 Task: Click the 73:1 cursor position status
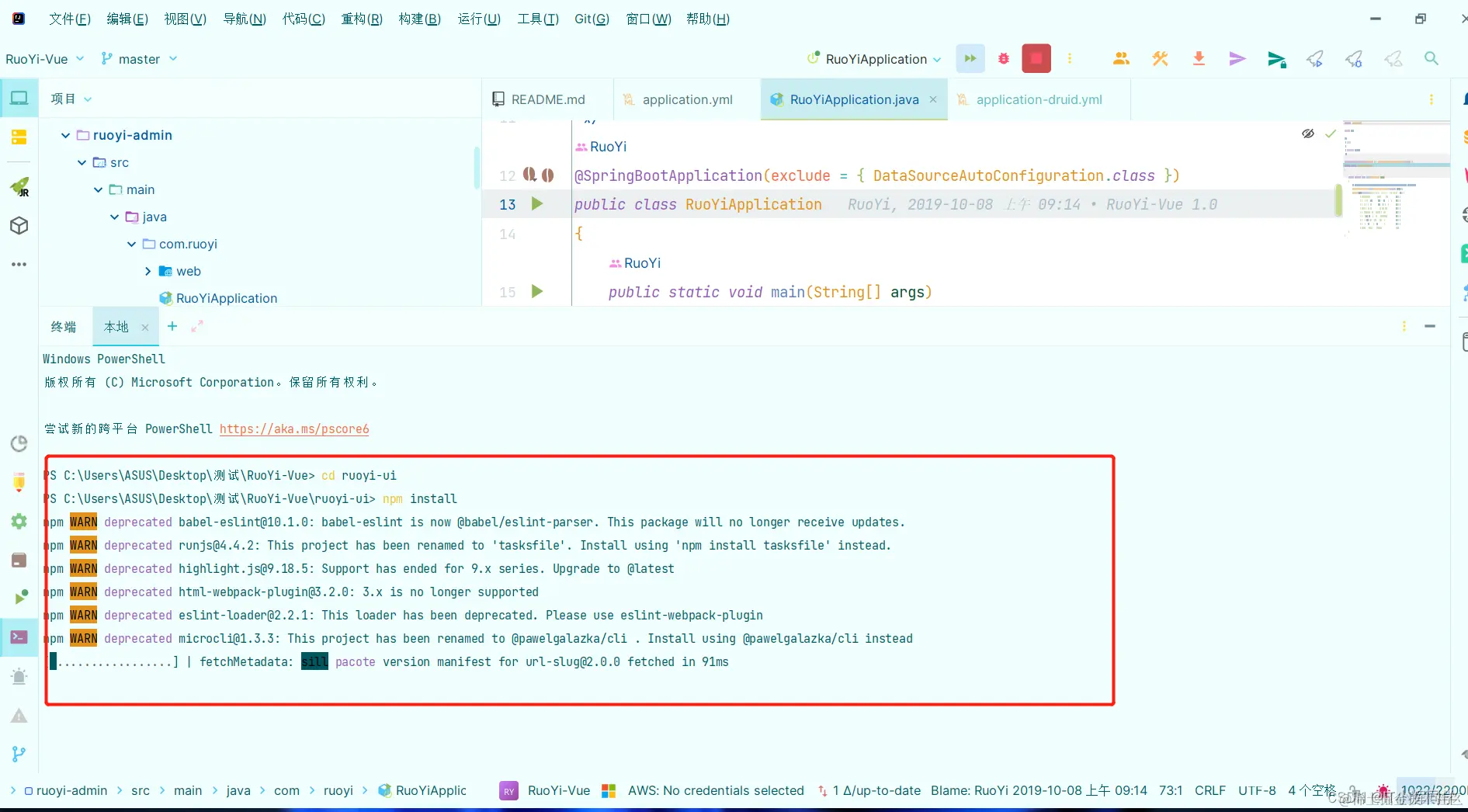pyautogui.click(x=1171, y=790)
